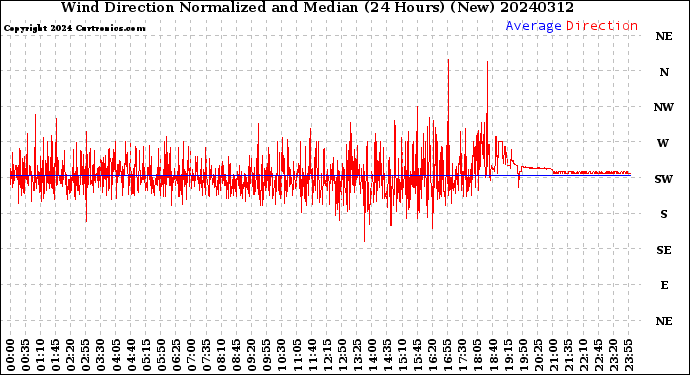Click the 16:55 time axis label
This screenshot has width=690, height=375.
[448, 355]
